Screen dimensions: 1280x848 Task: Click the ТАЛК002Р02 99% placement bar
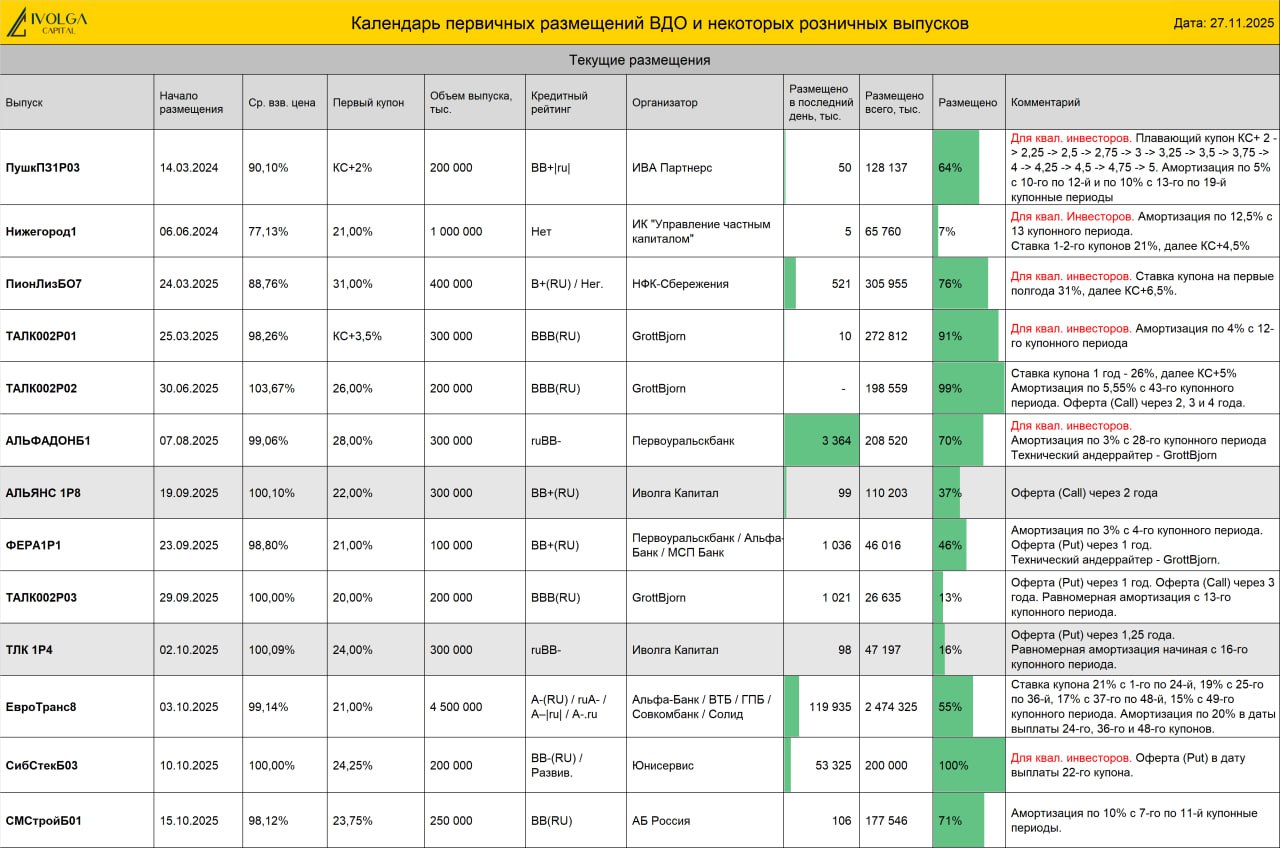pos(968,388)
